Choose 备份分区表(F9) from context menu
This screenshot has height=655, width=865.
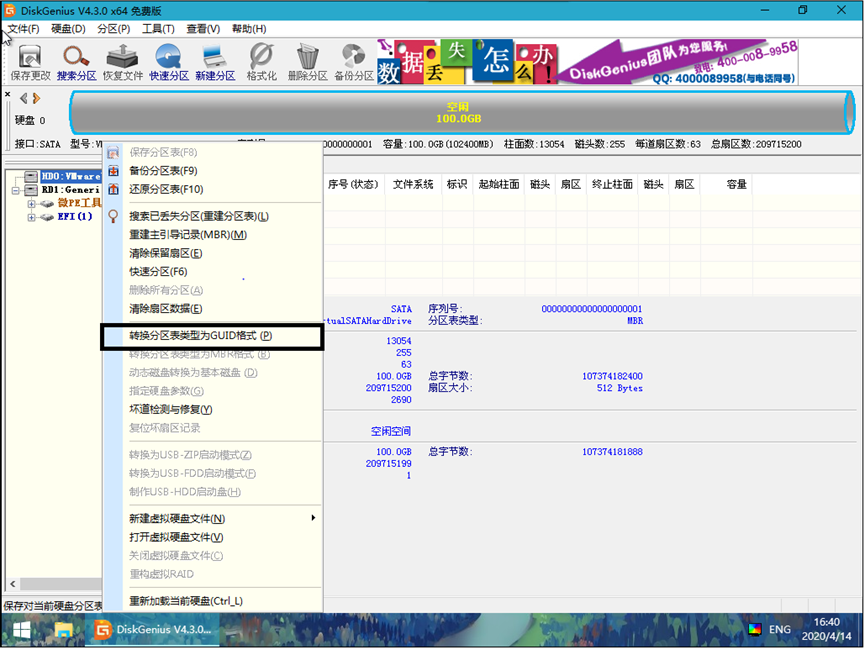[212, 171]
